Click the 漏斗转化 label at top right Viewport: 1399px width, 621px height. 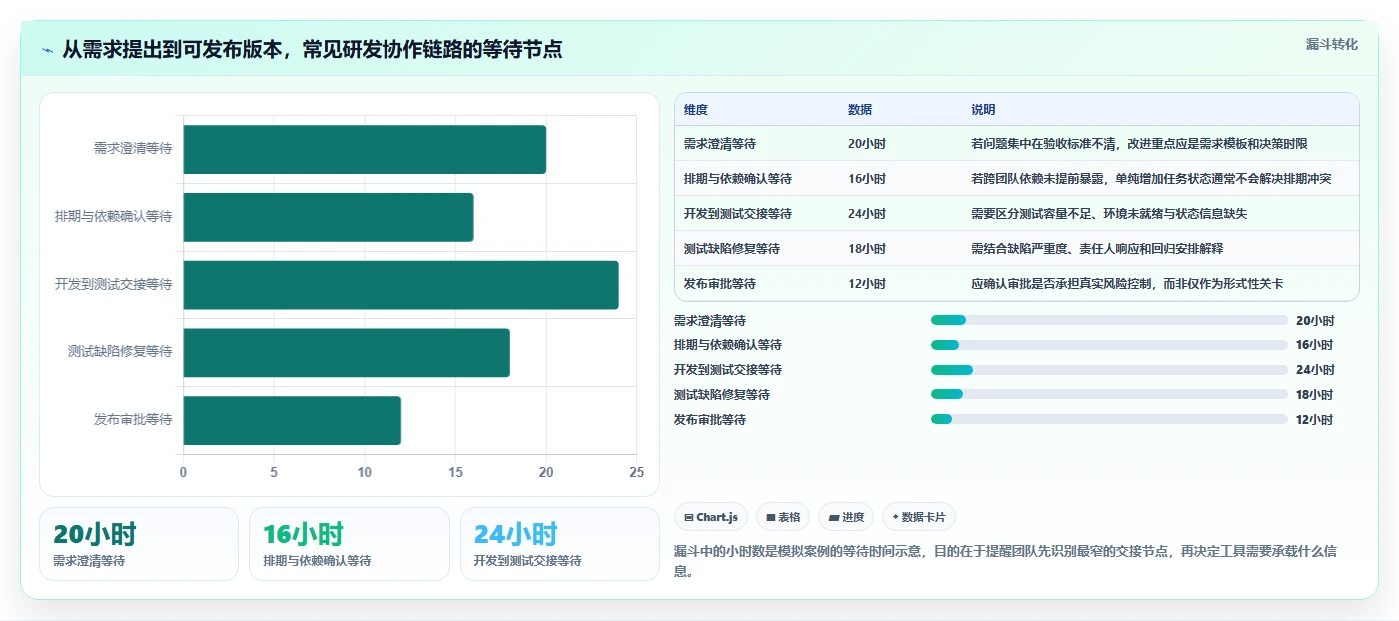(x=1331, y=45)
